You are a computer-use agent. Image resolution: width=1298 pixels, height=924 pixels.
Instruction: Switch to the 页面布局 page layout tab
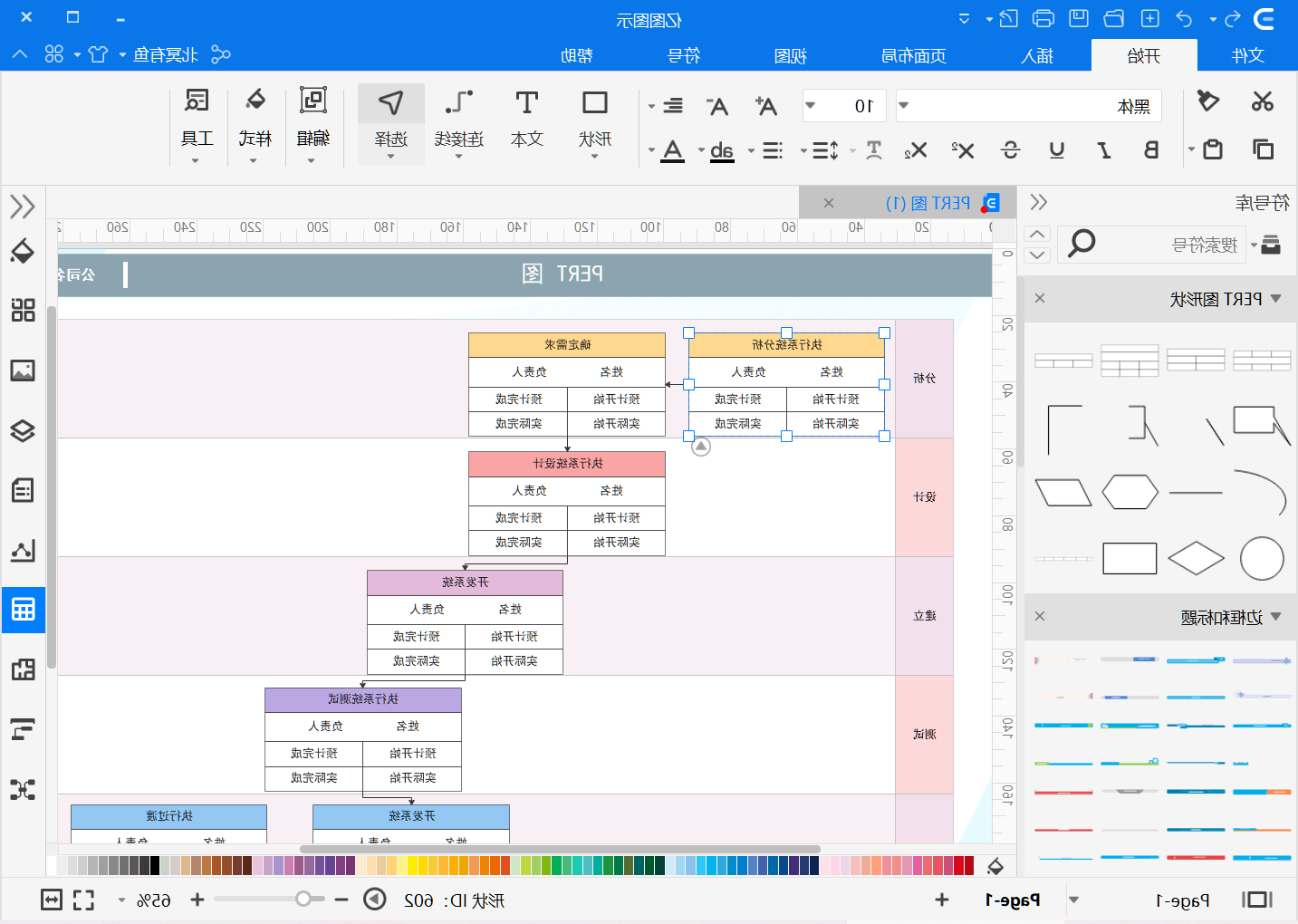[x=914, y=55]
